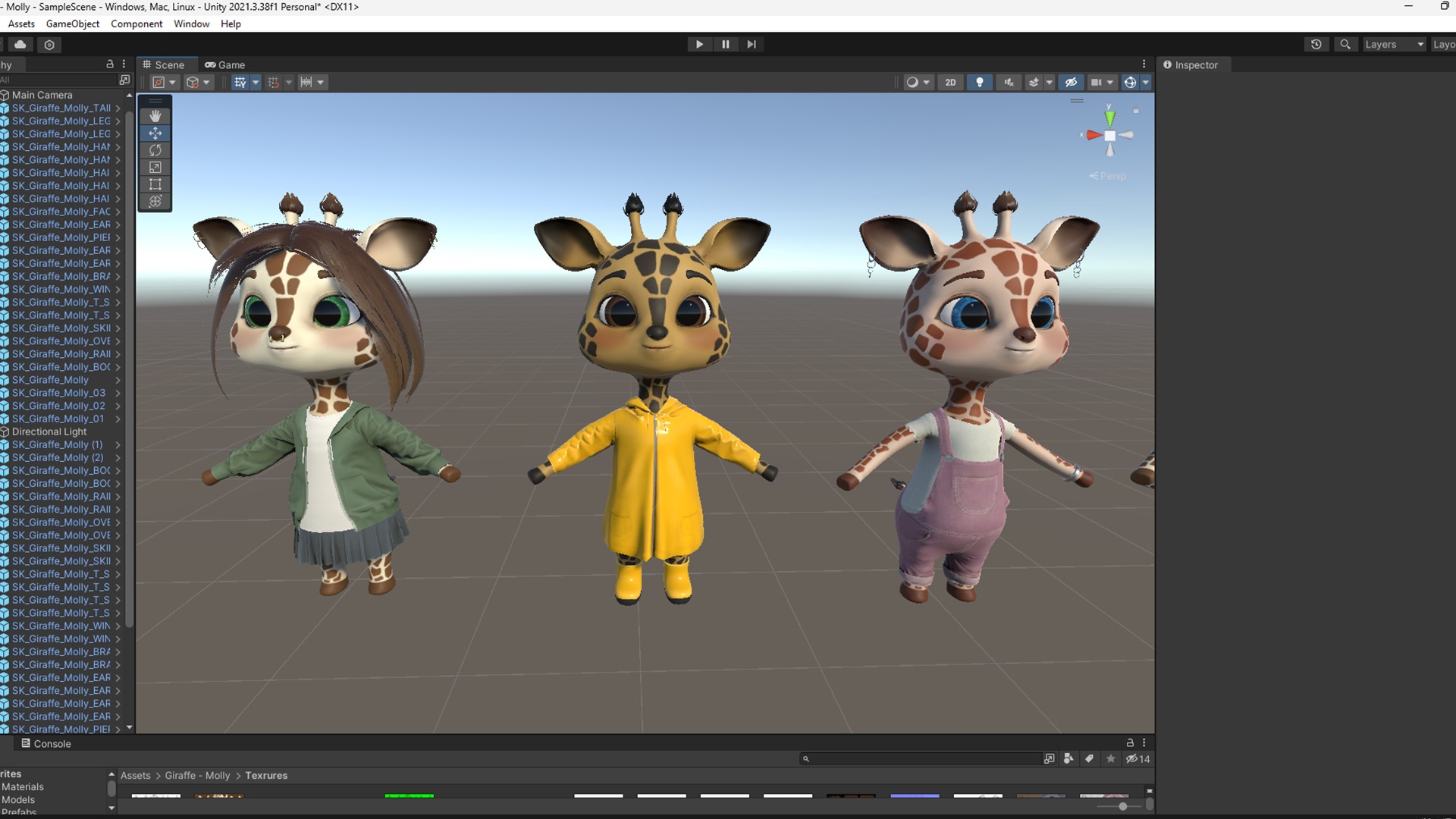Image resolution: width=1456 pixels, height=819 pixels.
Task: Open the Window menu
Action: (191, 24)
